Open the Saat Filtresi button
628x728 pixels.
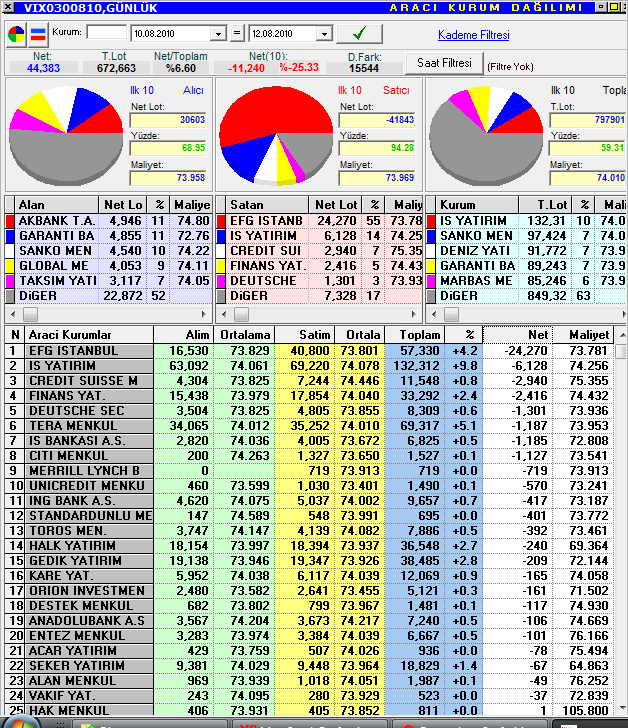[x=444, y=63]
